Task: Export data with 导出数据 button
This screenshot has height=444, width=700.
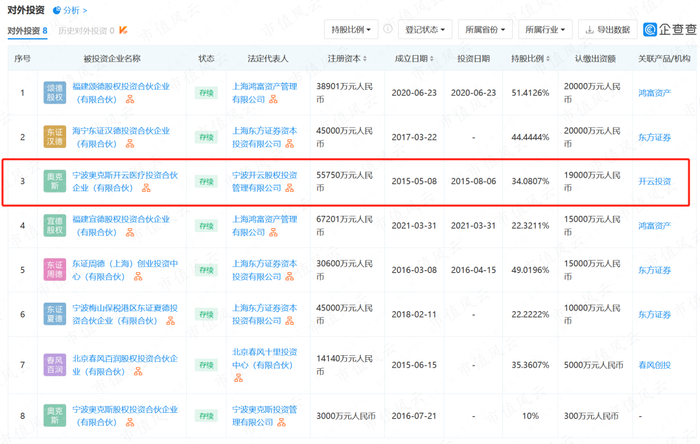Action: pos(608,29)
